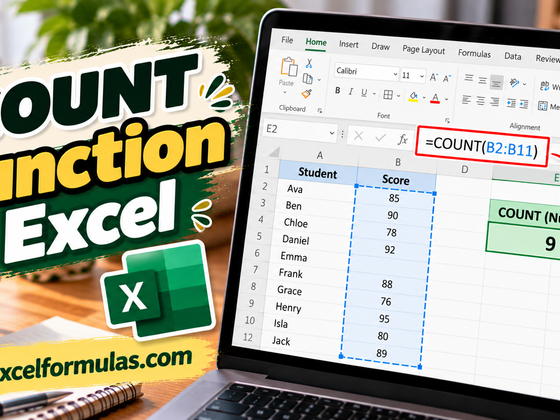Click the Select All corner triangle
560x420 pixels.
tap(274, 152)
